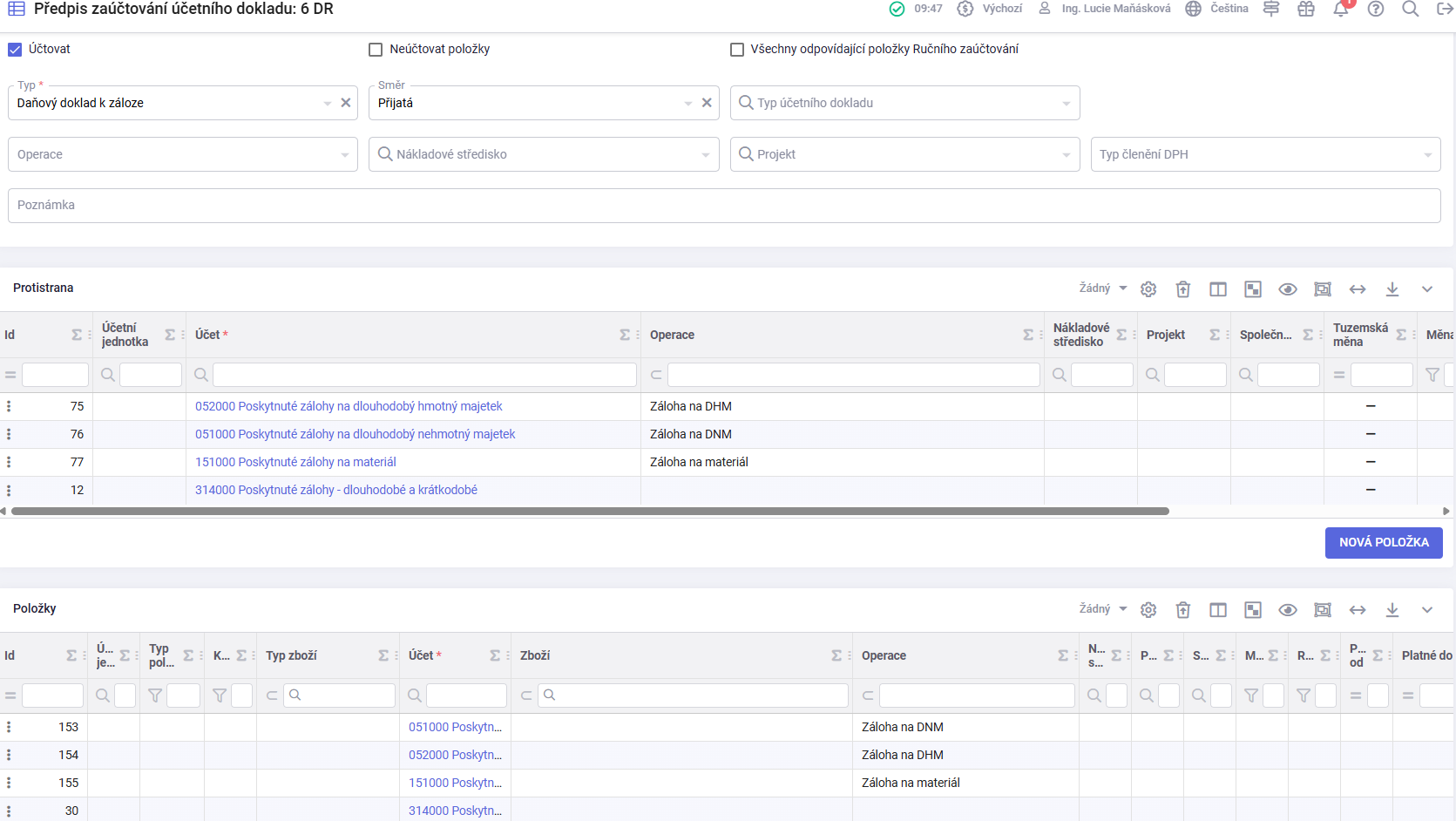
Task: Click the logout icon in header
Action: (x=1444, y=10)
